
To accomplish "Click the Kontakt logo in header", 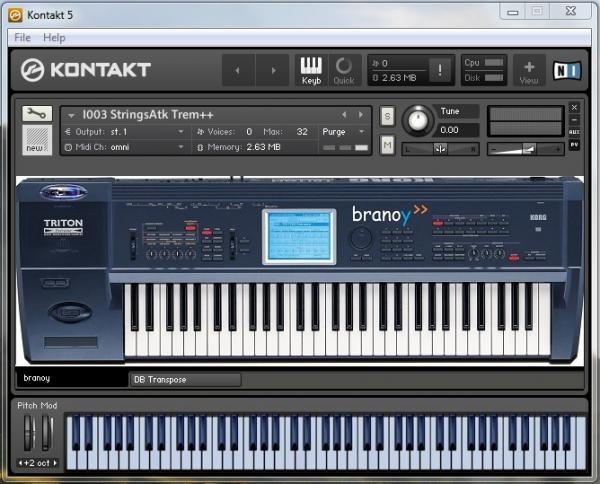I will pyautogui.click(x=86, y=70).
